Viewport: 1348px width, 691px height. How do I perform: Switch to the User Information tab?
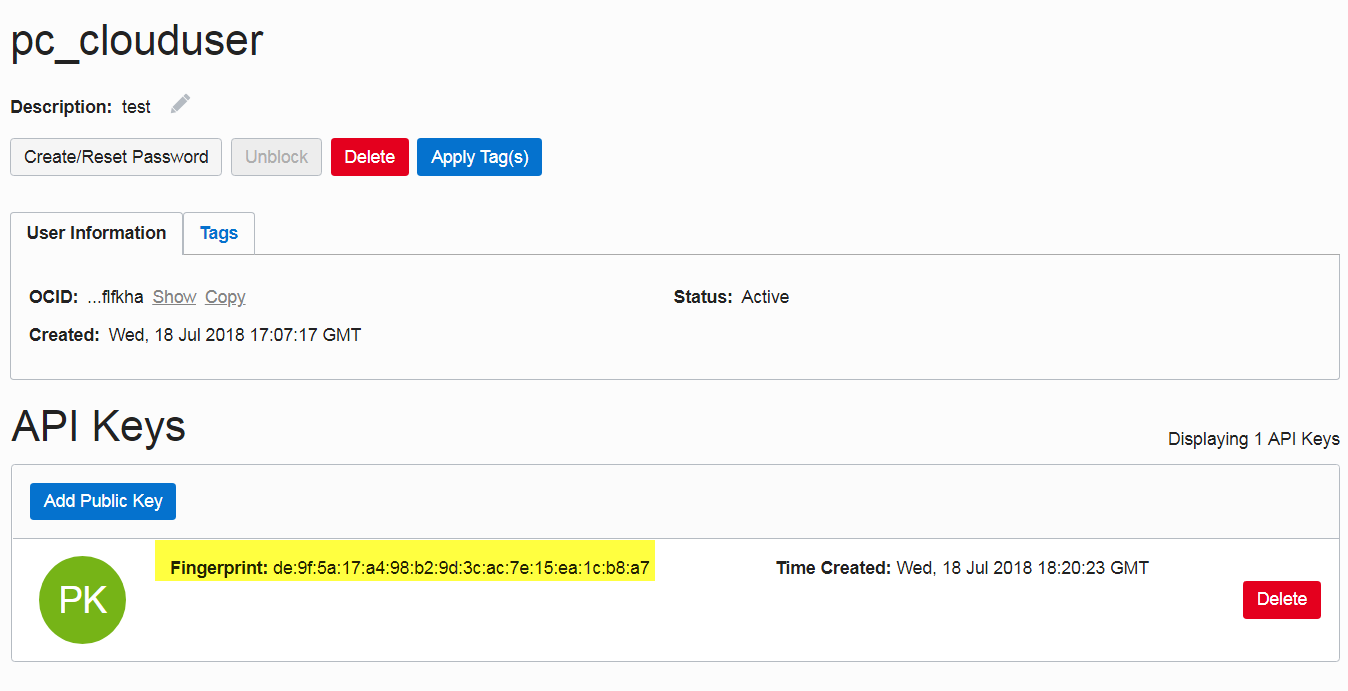96,233
